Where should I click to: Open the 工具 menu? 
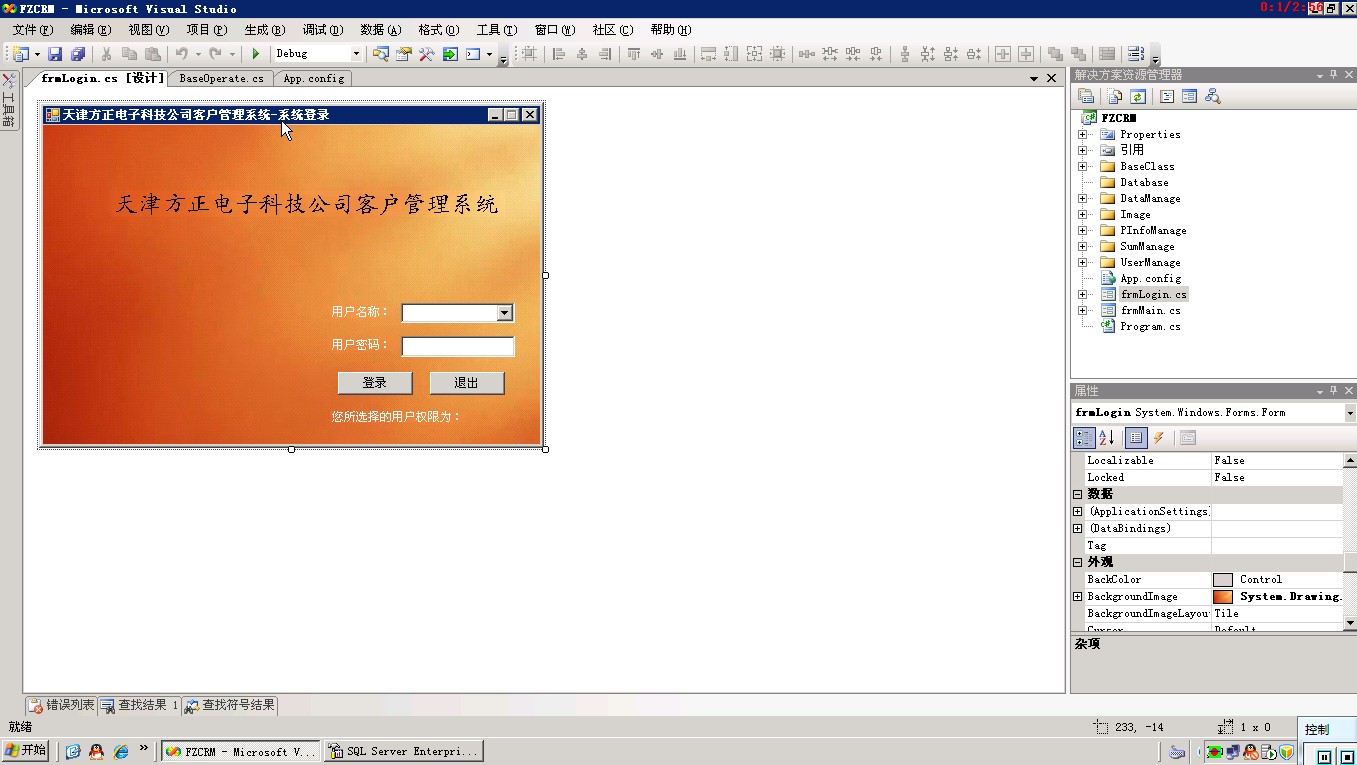point(496,30)
